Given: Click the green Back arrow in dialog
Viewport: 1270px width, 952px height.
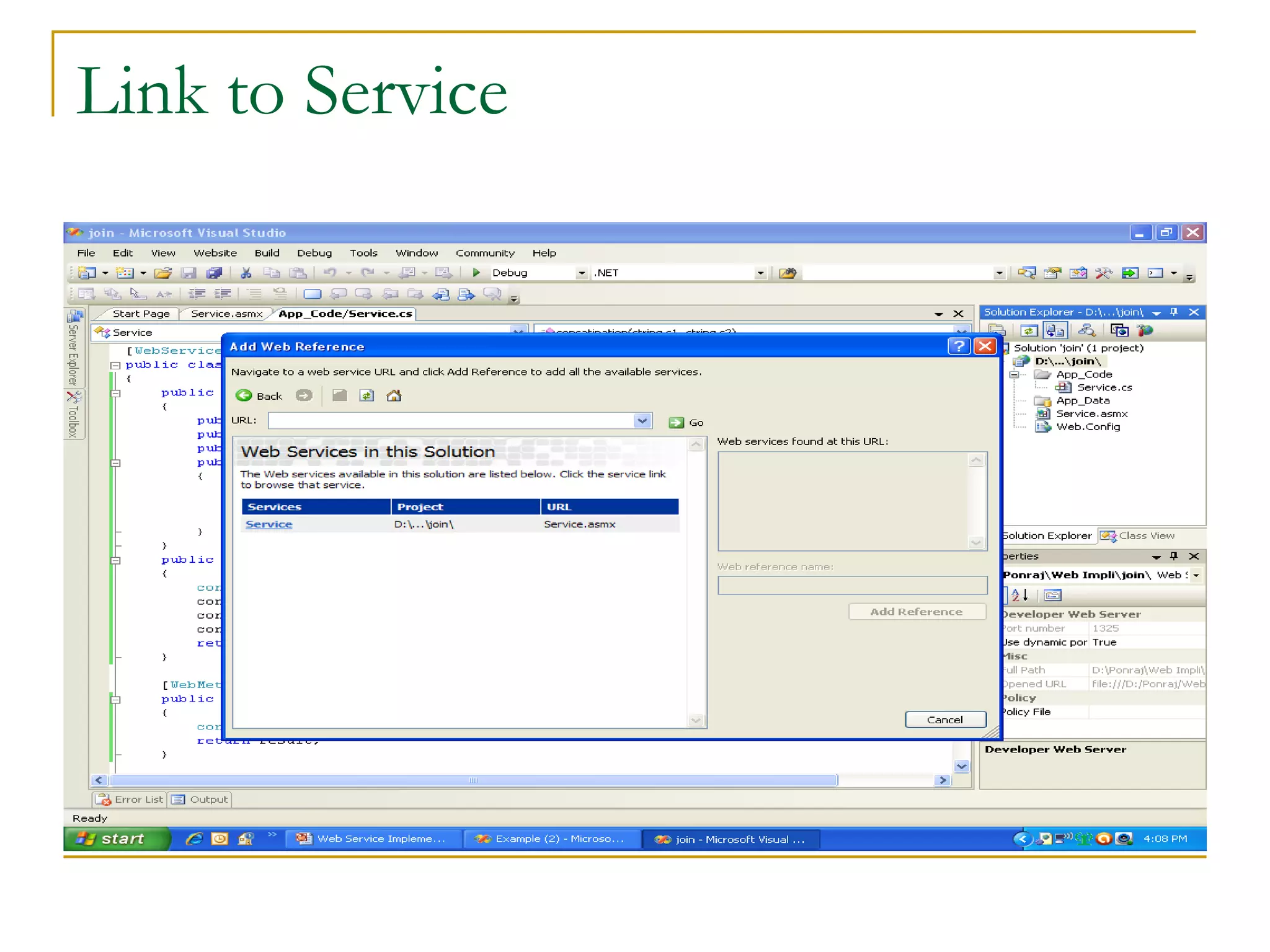Looking at the screenshot, I should click(244, 395).
